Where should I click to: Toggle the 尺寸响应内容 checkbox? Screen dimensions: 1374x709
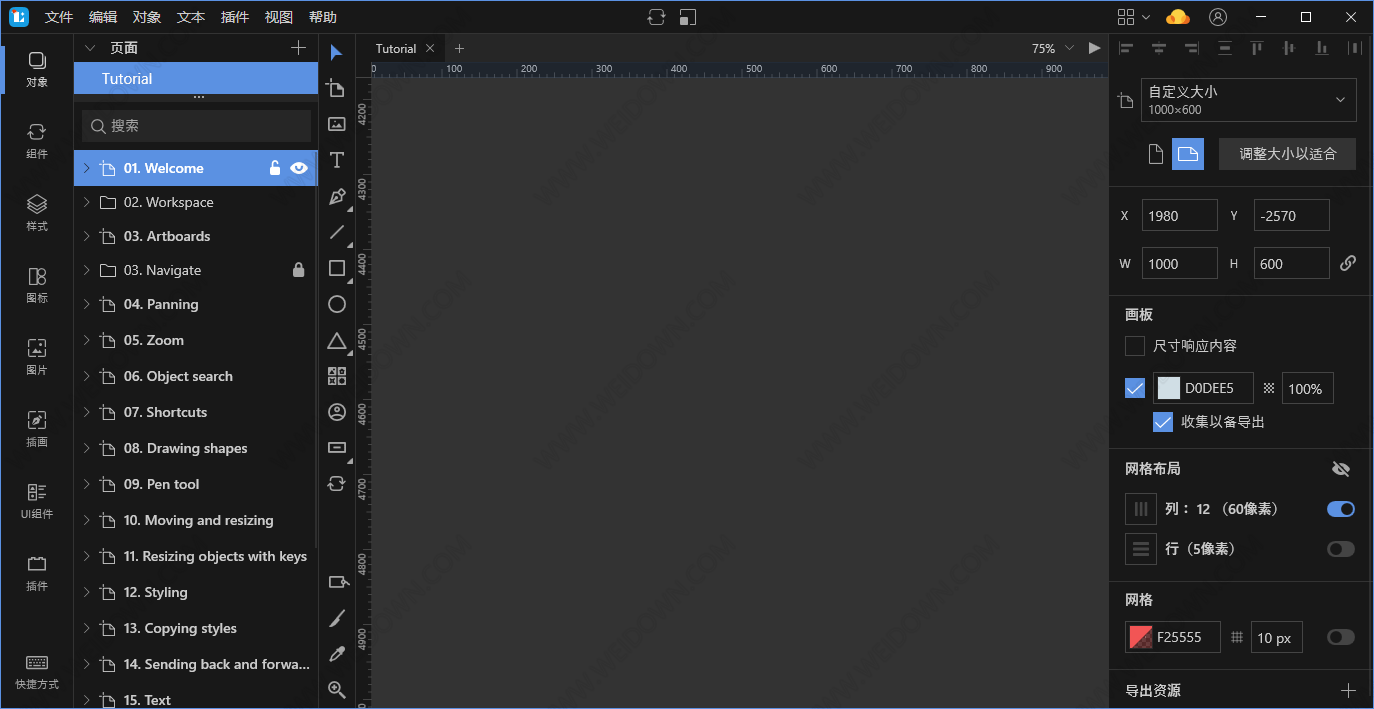[1135, 346]
